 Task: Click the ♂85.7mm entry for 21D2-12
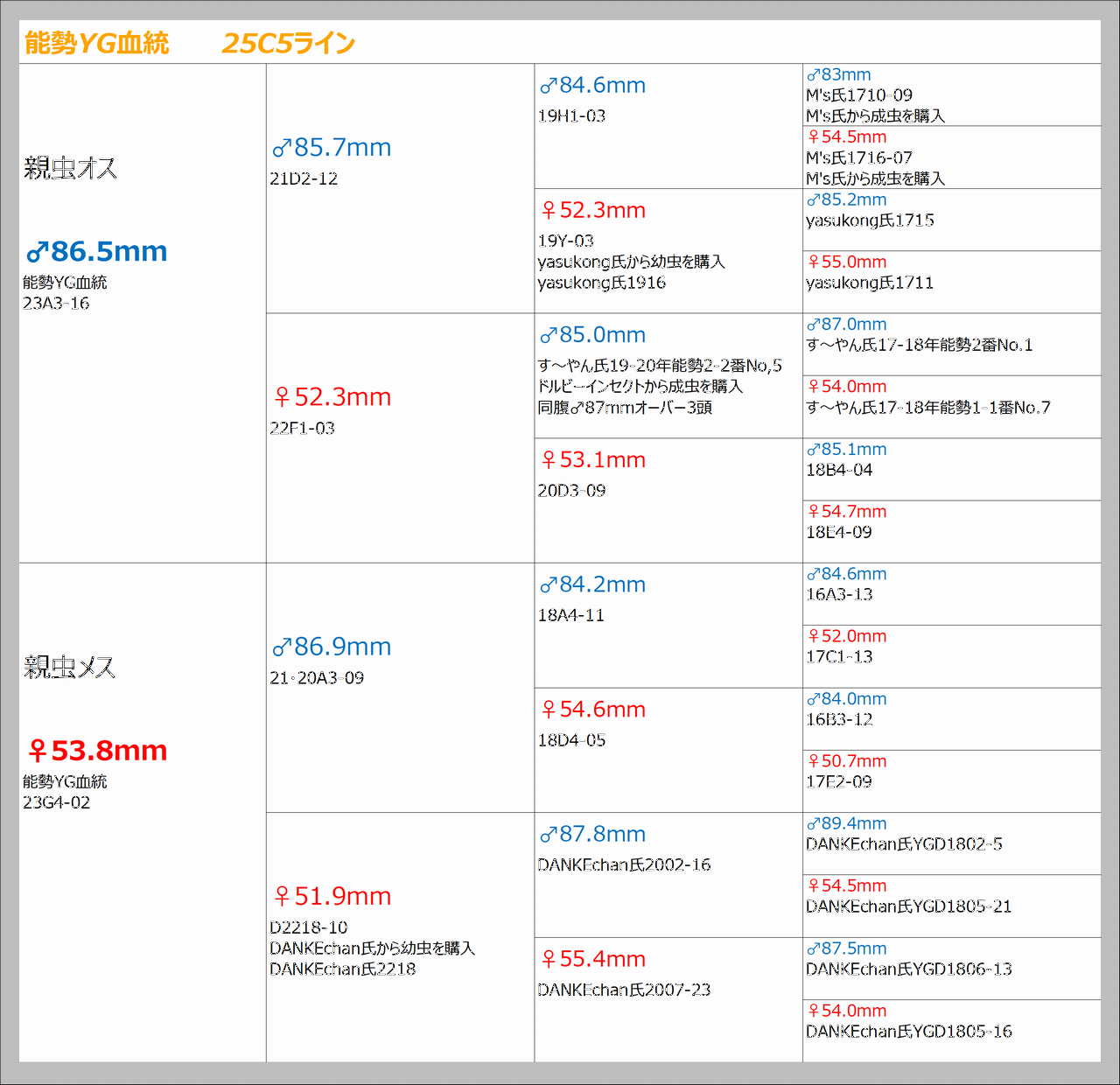[x=332, y=148]
